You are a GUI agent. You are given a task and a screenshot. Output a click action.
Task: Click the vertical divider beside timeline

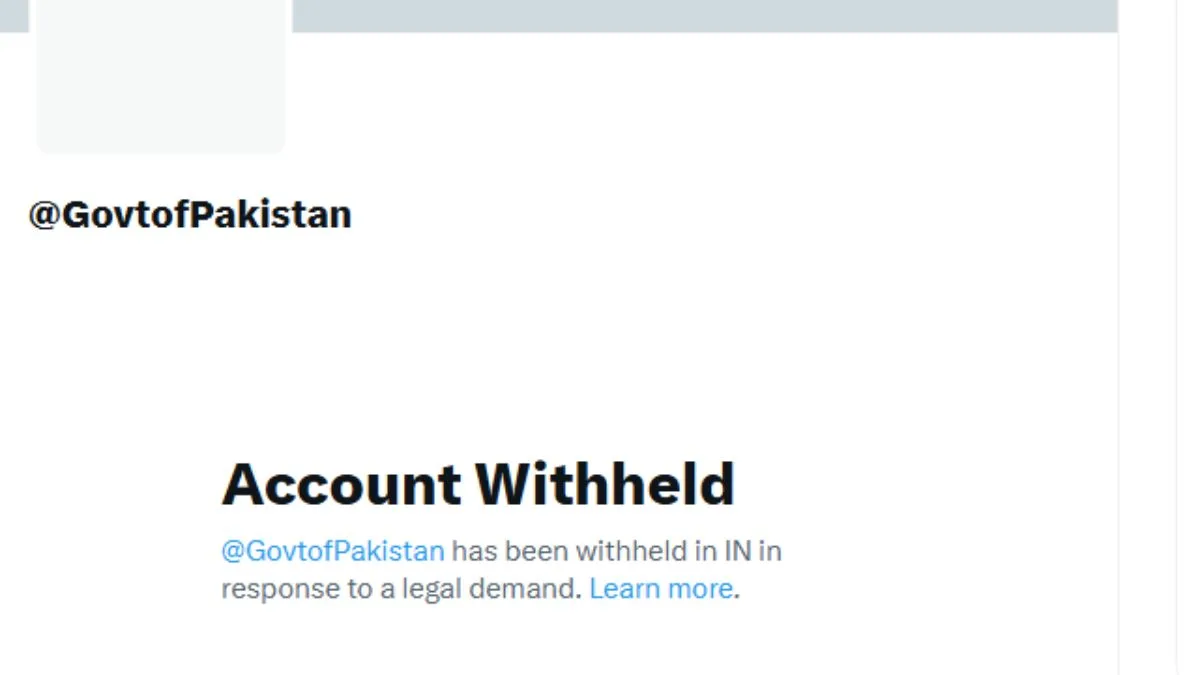pyautogui.click(x=1119, y=337)
